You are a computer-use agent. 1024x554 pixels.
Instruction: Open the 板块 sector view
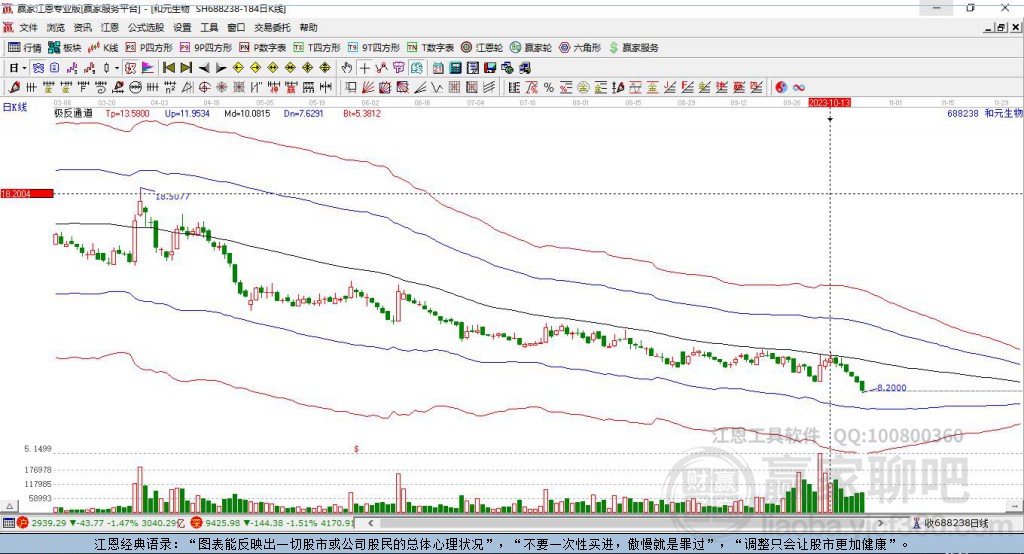pyautogui.click(x=65, y=48)
